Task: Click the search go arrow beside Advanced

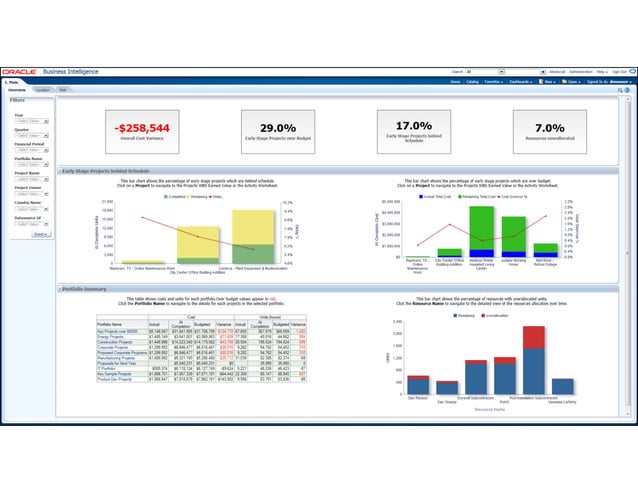Action: pyautogui.click(x=542, y=72)
